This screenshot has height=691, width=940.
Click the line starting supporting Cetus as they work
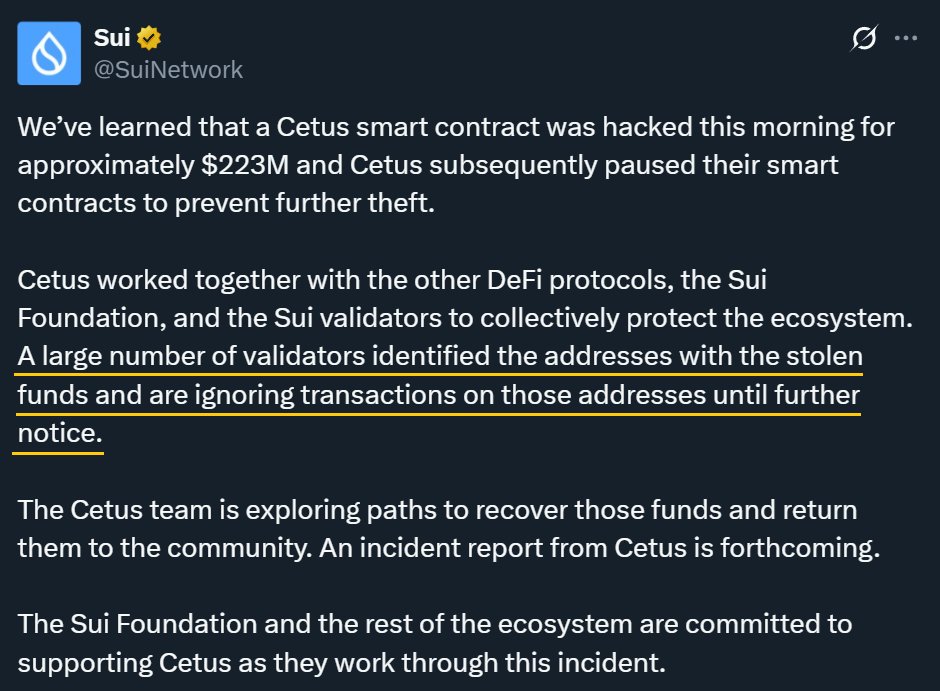pyautogui.click(x=342, y=663)
